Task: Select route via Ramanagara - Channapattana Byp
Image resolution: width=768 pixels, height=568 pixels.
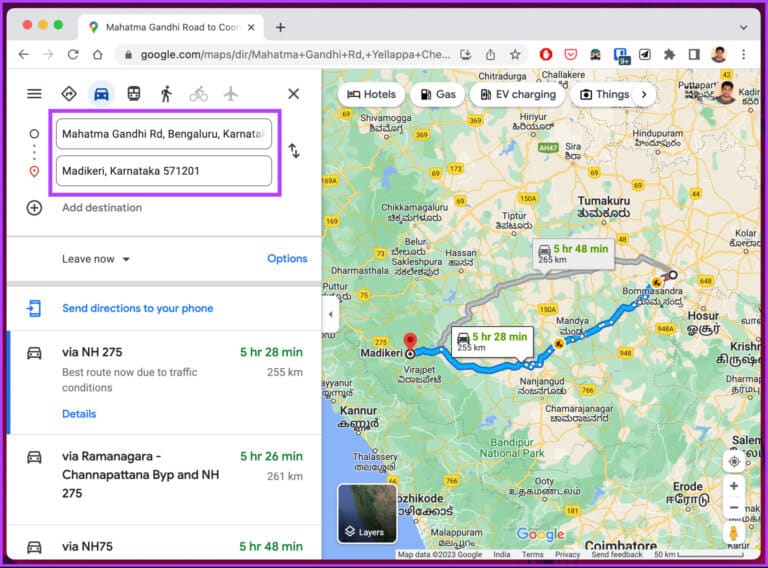Action: (165, 480)
